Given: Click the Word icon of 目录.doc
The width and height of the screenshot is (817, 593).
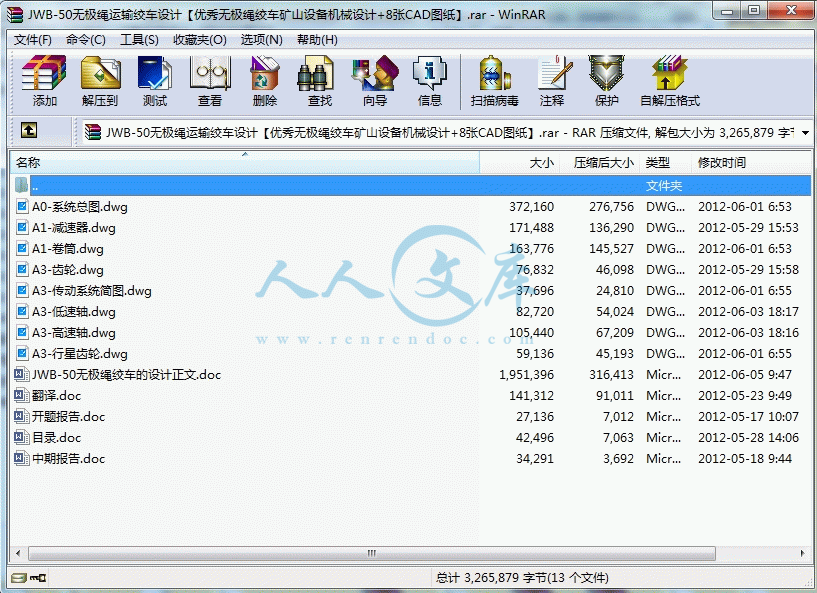Looking at the screenshot, I should 21,437.
